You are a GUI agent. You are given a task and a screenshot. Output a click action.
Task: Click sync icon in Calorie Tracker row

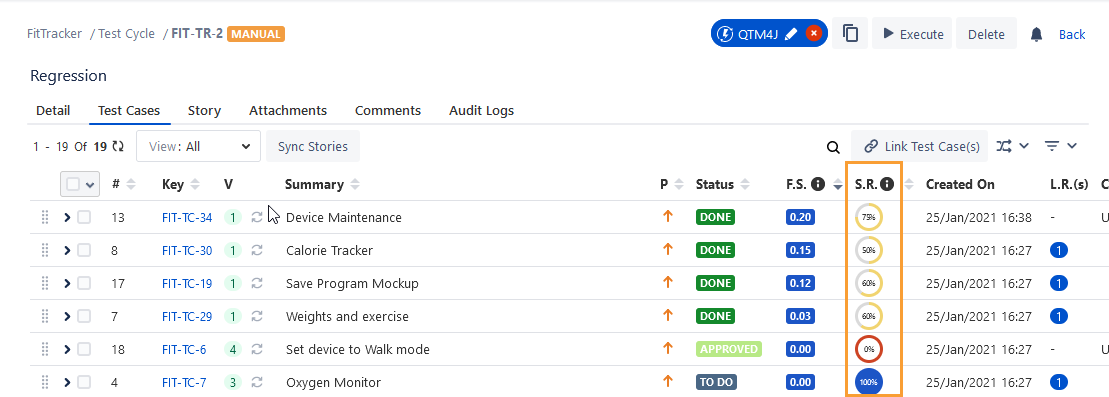pyautogui.click(x=257, y=250)
